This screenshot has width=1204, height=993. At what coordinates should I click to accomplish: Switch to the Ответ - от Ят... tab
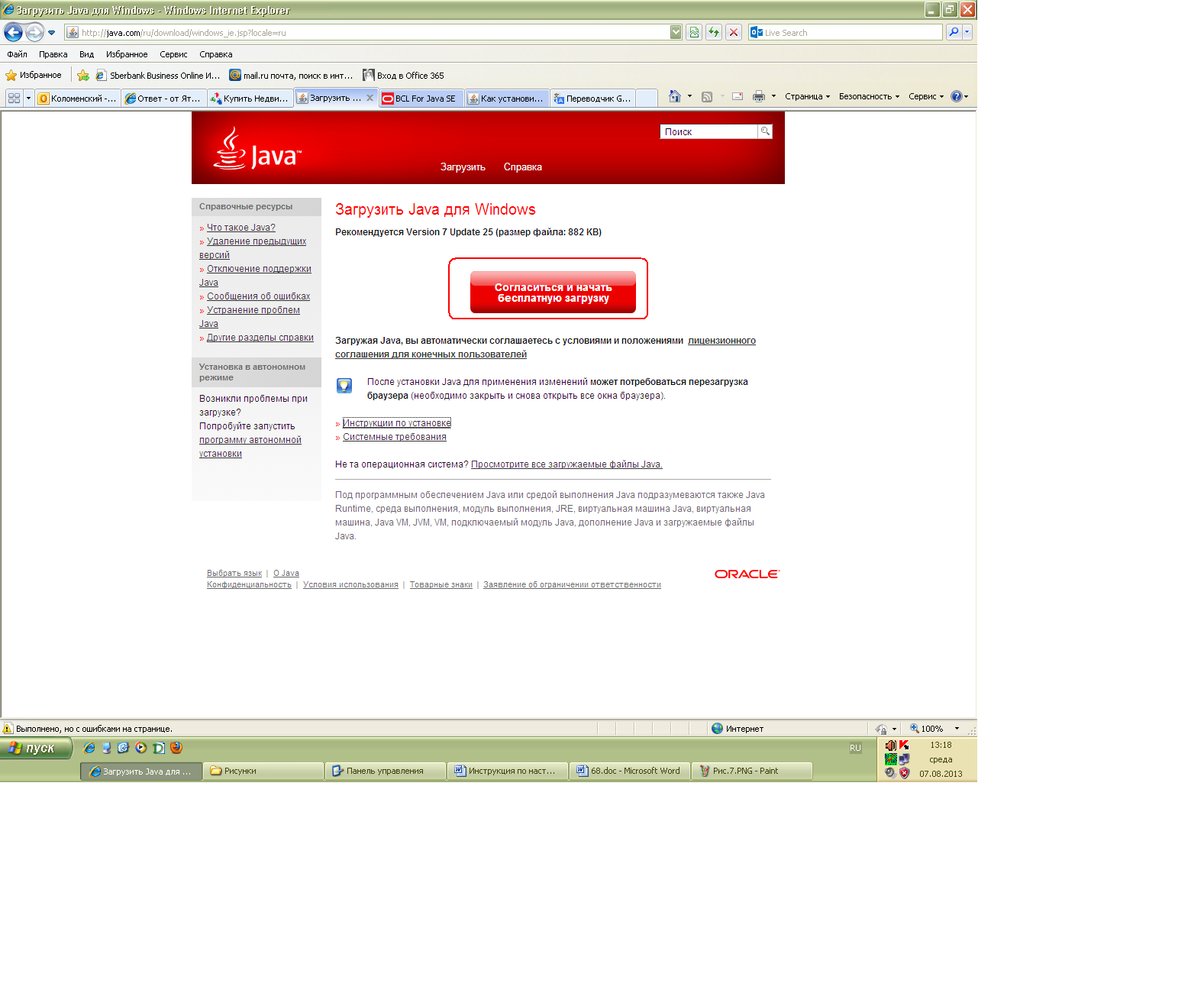pos(164,98)
